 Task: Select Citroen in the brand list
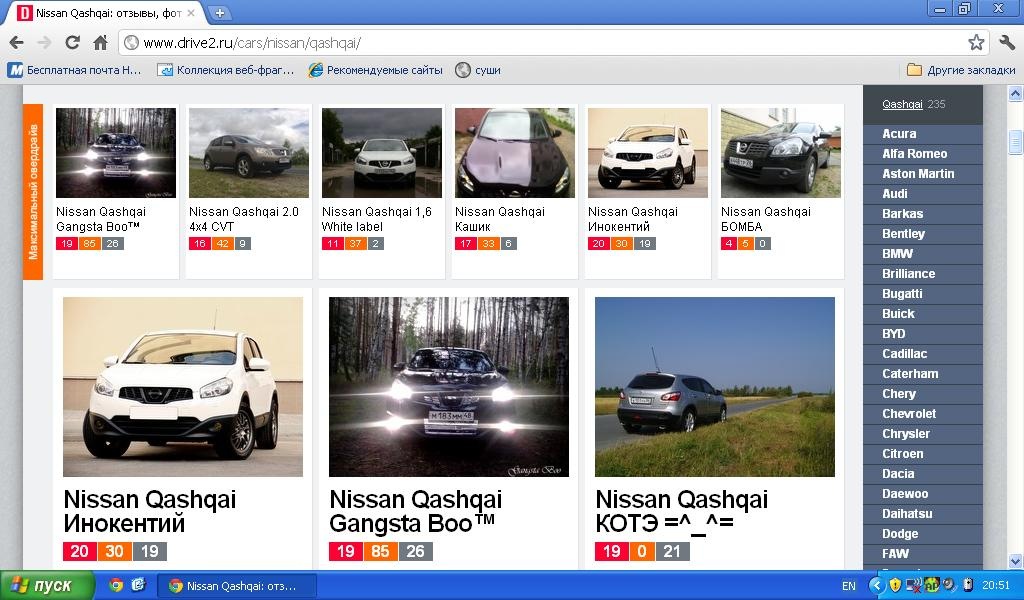click(923, 454)
